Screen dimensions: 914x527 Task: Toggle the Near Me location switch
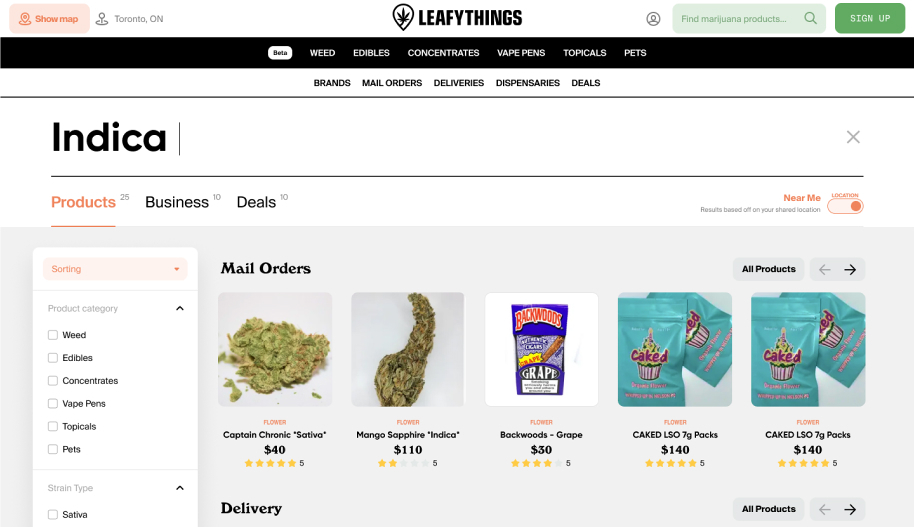click(x=845, y=206)
